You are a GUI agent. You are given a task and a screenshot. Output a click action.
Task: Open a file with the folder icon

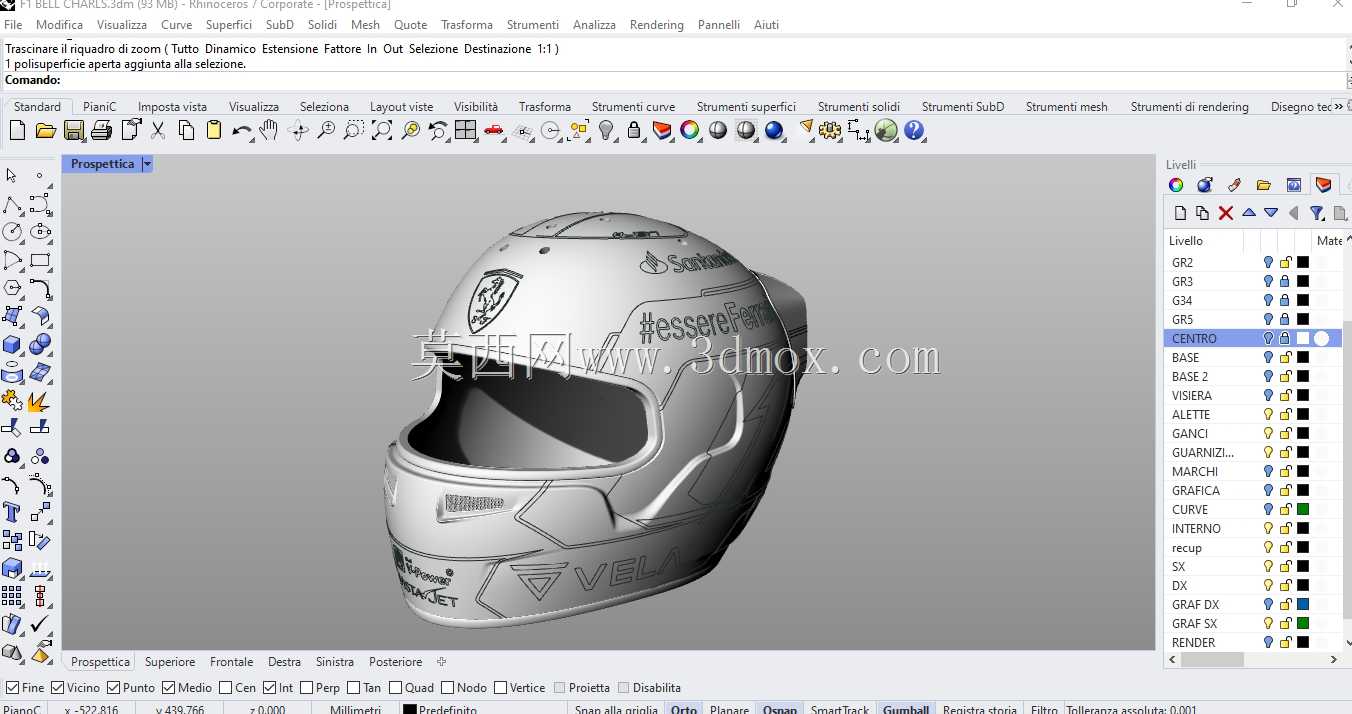(x=45, y=130)
